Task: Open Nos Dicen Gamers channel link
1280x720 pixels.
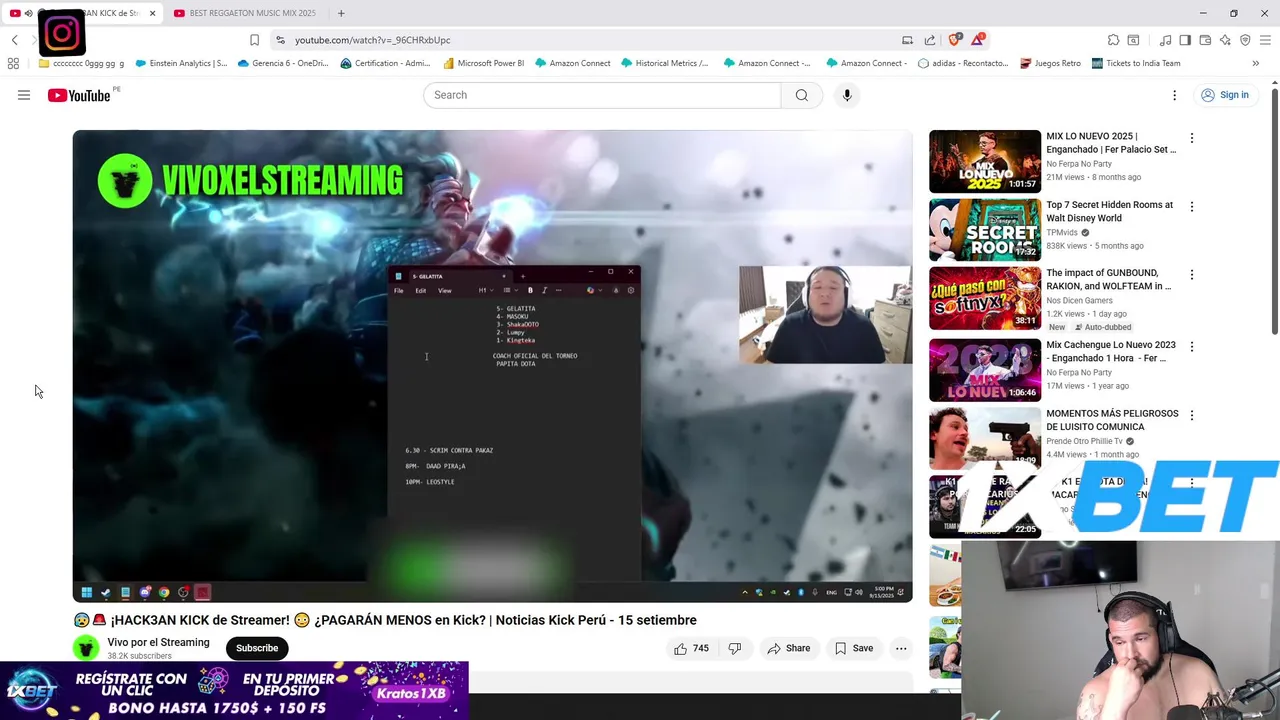Action: [1079, 300]
